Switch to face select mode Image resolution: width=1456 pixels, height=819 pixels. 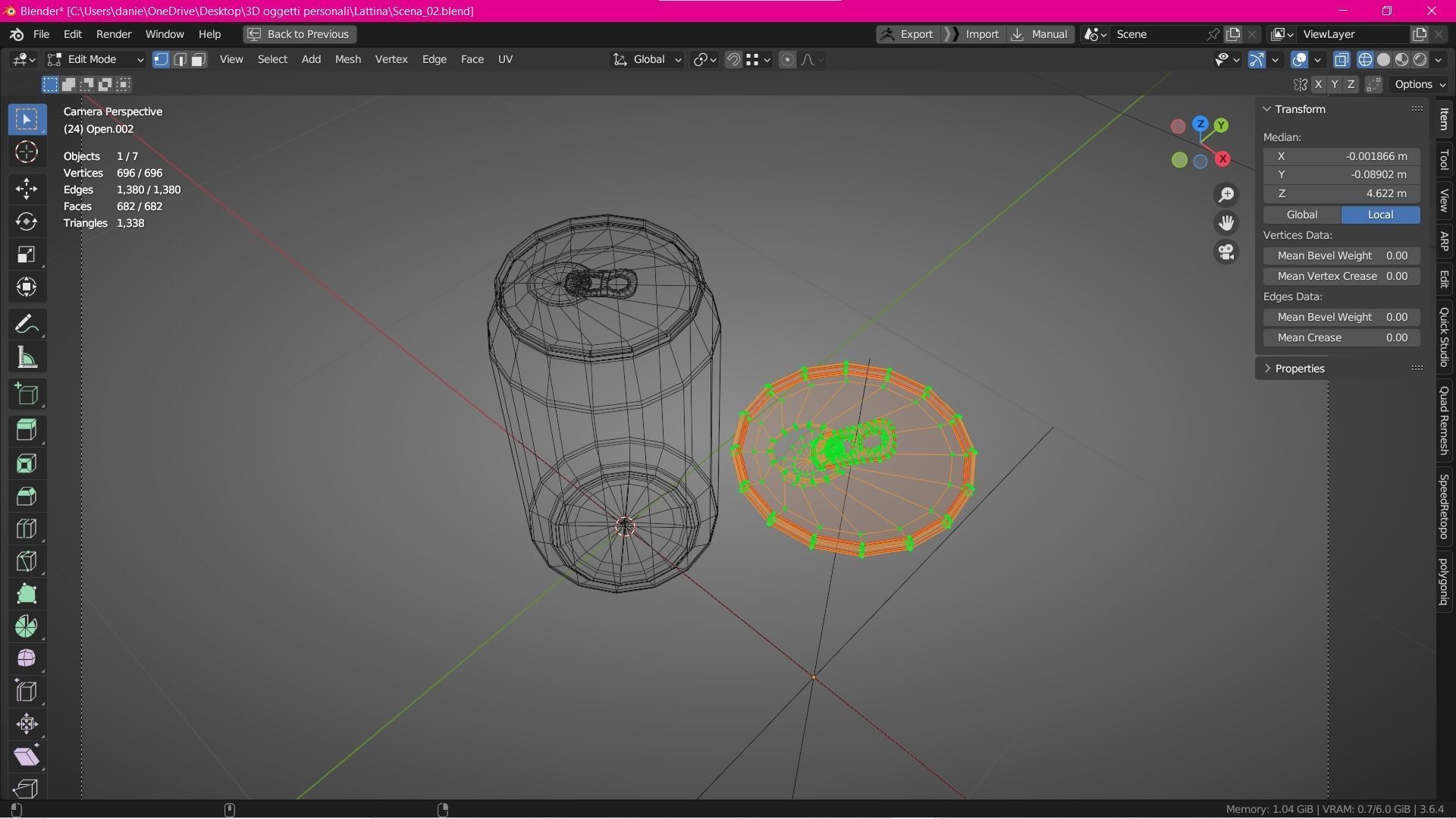point(199,59)
